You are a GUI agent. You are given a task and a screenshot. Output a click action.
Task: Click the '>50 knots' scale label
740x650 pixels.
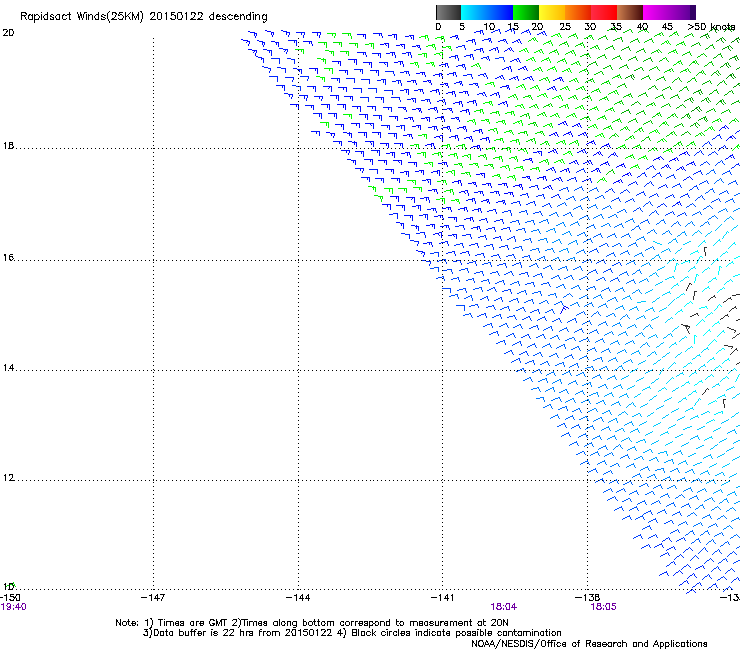point(711,27)
